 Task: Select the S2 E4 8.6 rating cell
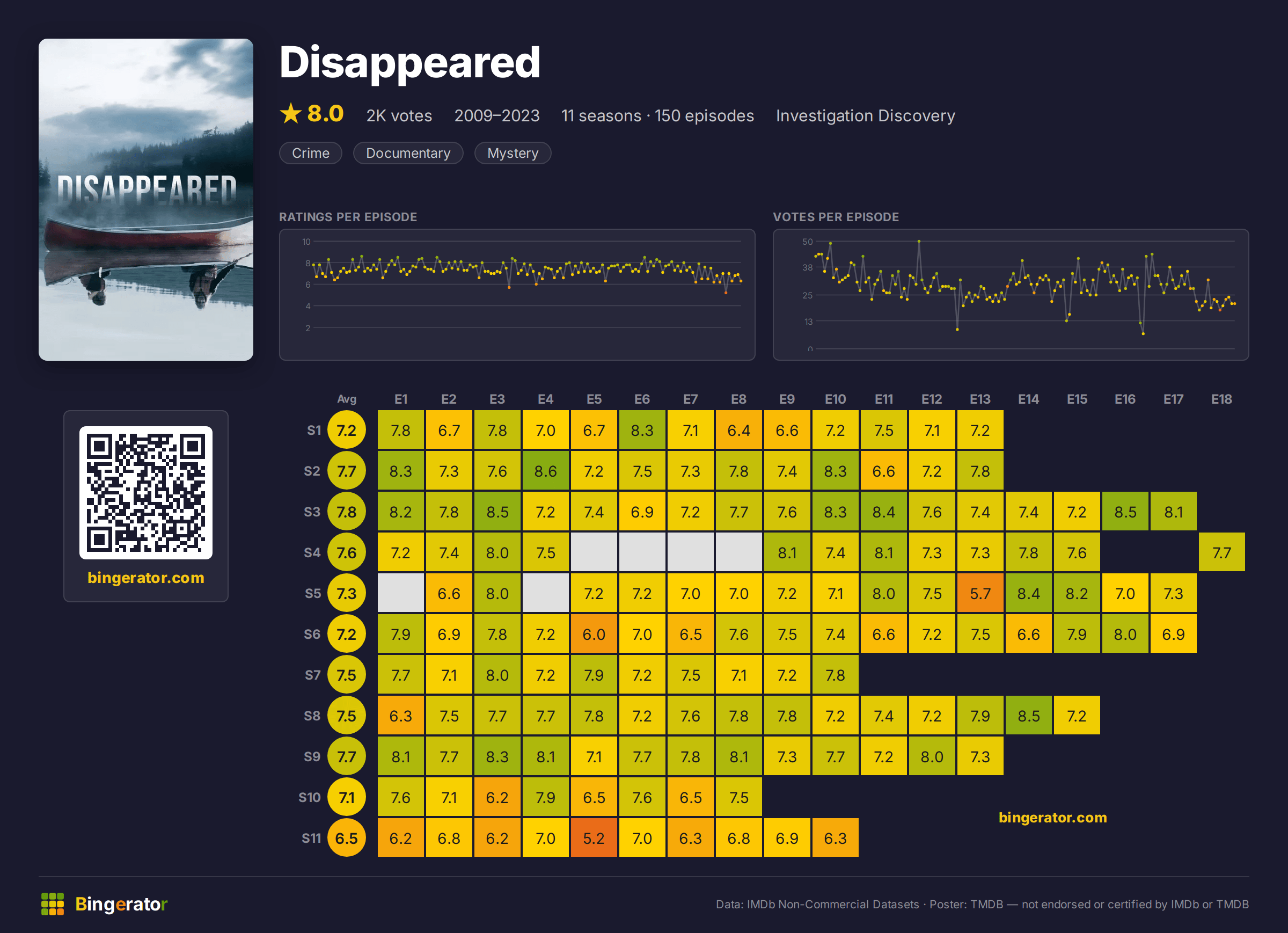(x=545, y=471)
